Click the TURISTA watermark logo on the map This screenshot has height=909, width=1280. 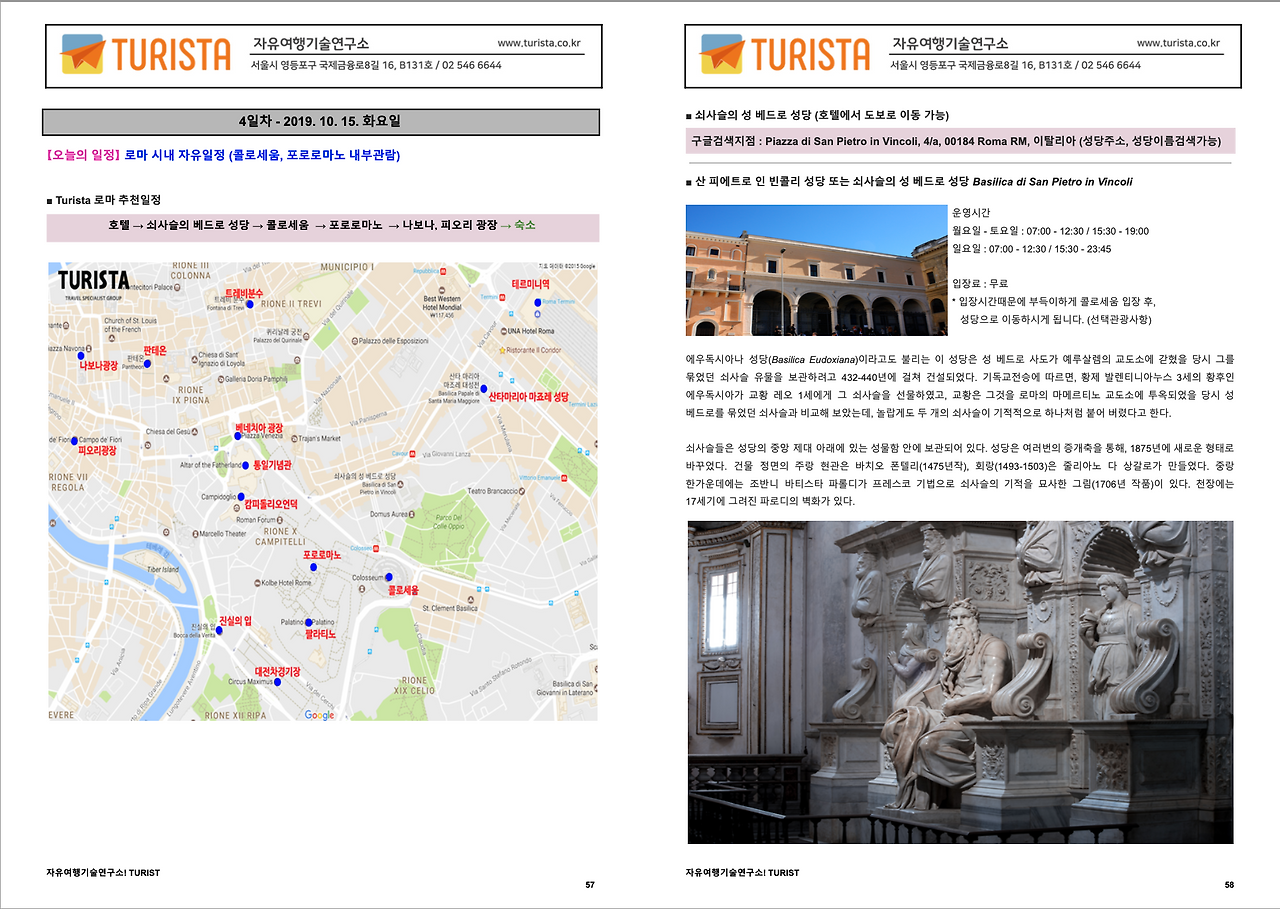[x=93, y=284]
